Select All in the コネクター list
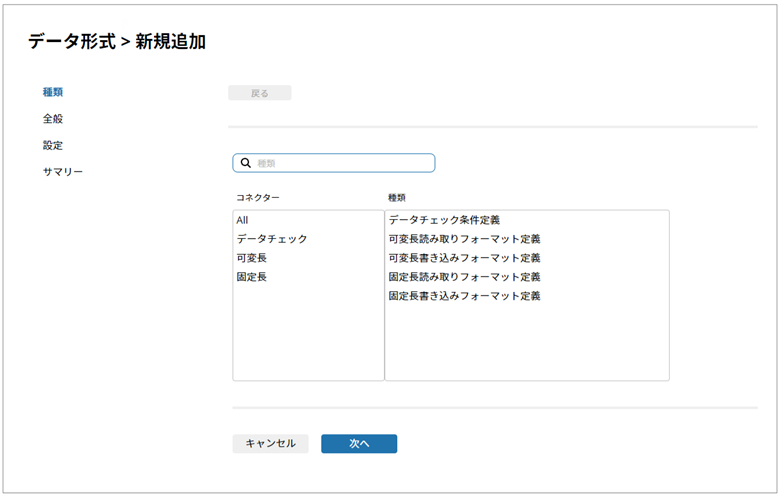 [242, 220]
